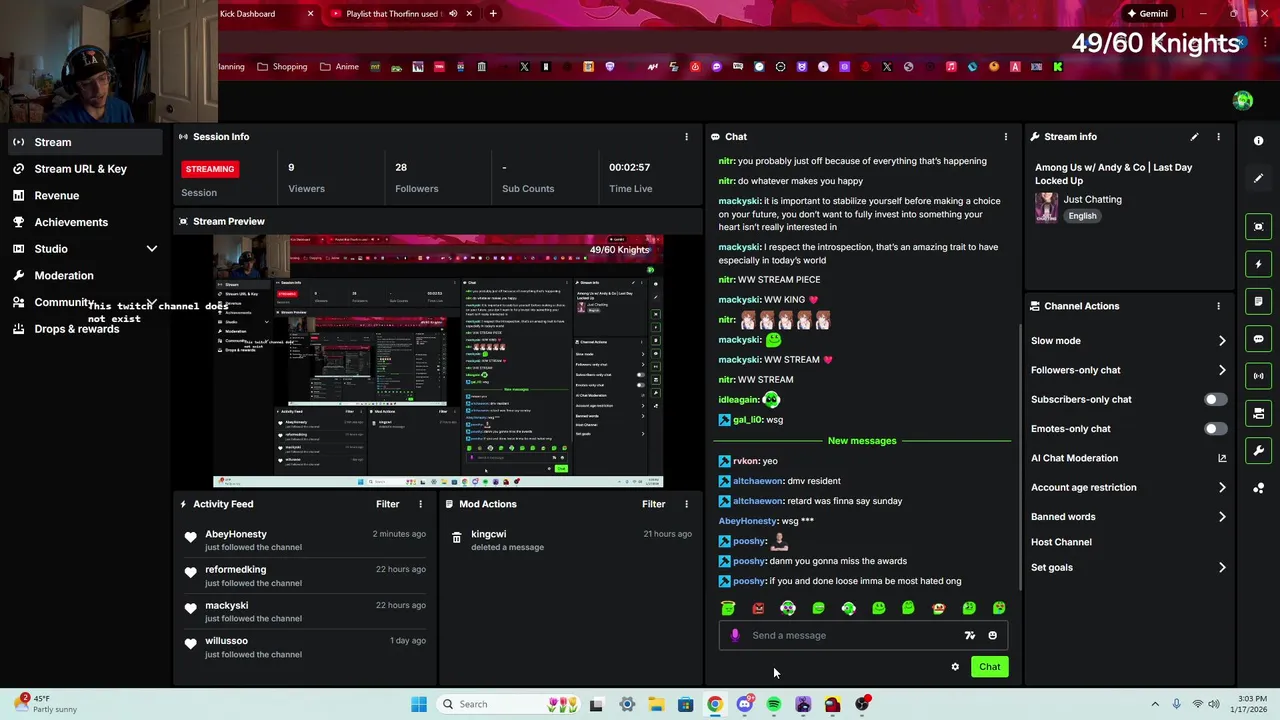The image size is (1280, 720).
Task: Open Channel Actions three-dot menu
Action: click(x=1218, y=306)
